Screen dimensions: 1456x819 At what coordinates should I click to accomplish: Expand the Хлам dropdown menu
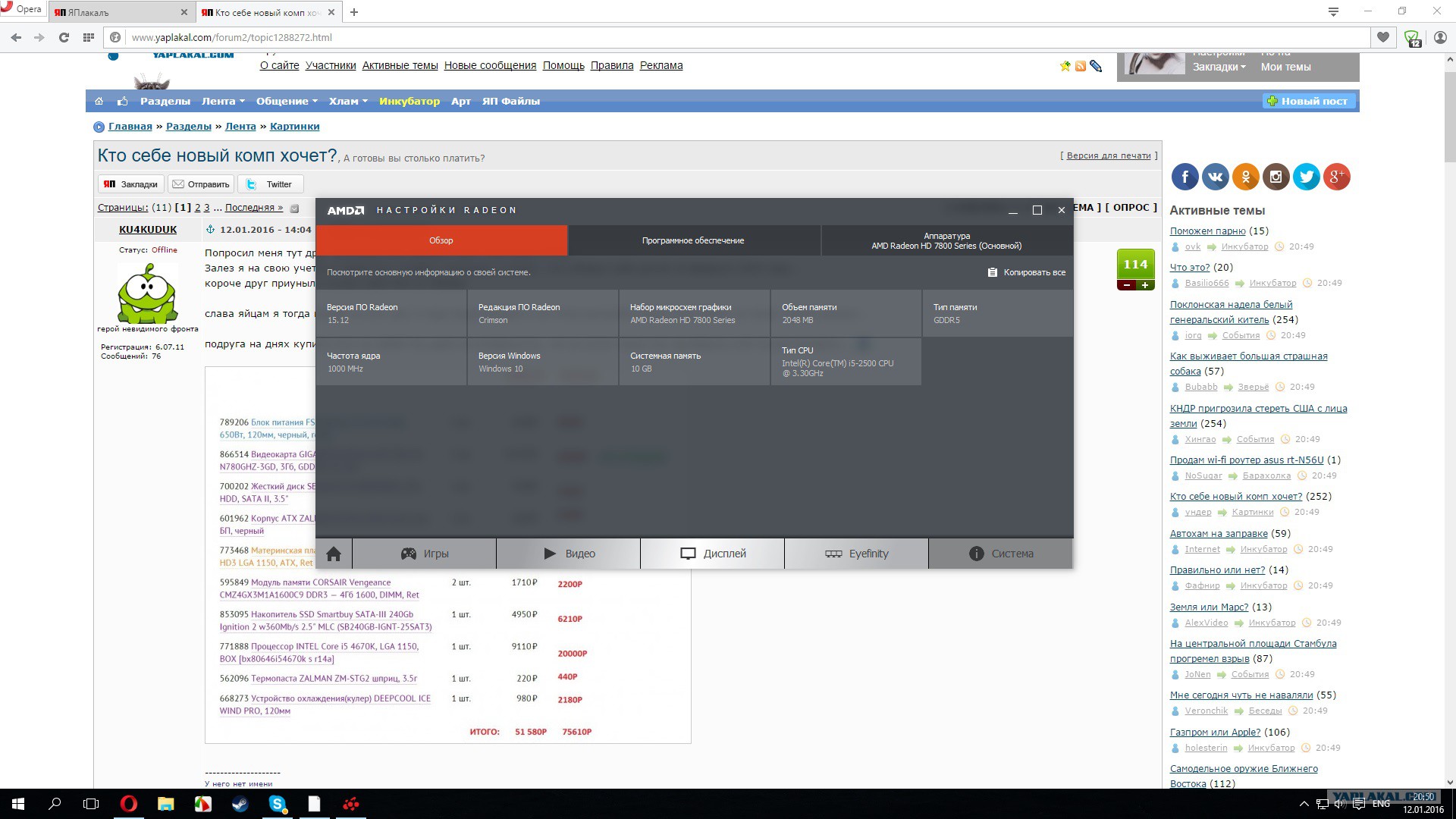[x=348, y=101]
